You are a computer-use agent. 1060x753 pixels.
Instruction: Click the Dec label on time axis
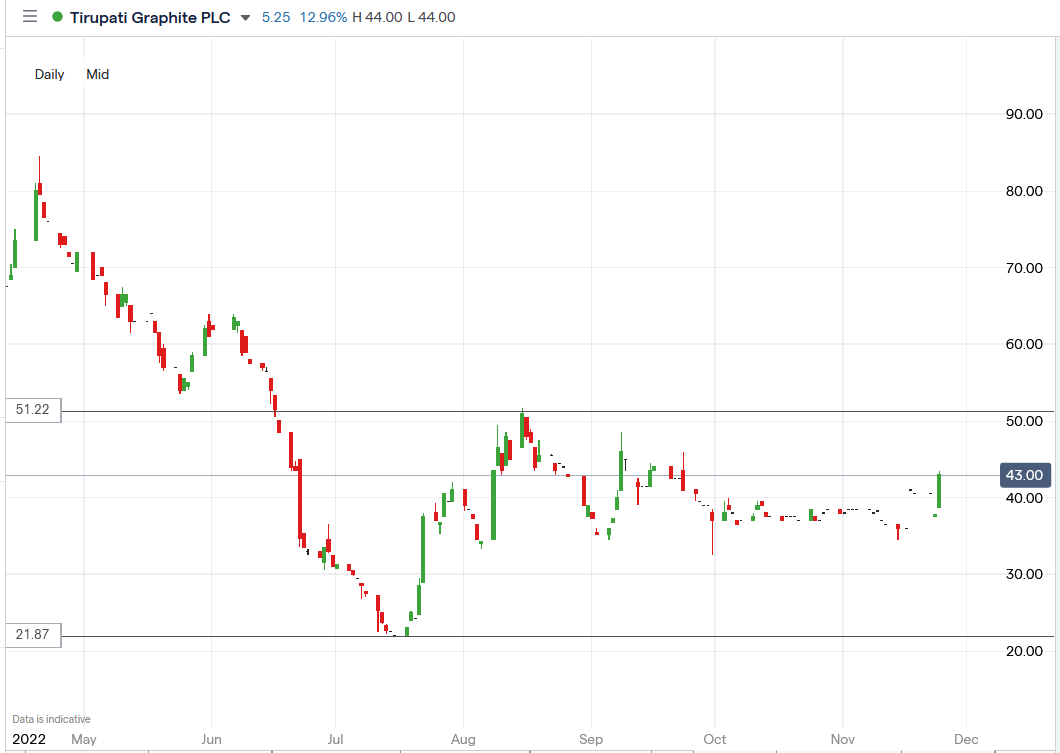(x=966, y=739)
